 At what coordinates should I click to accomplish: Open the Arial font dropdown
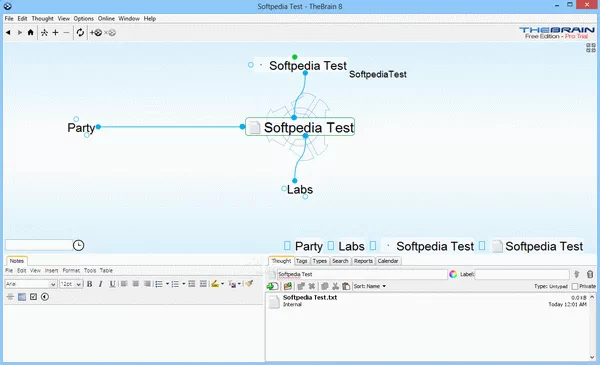31,284
